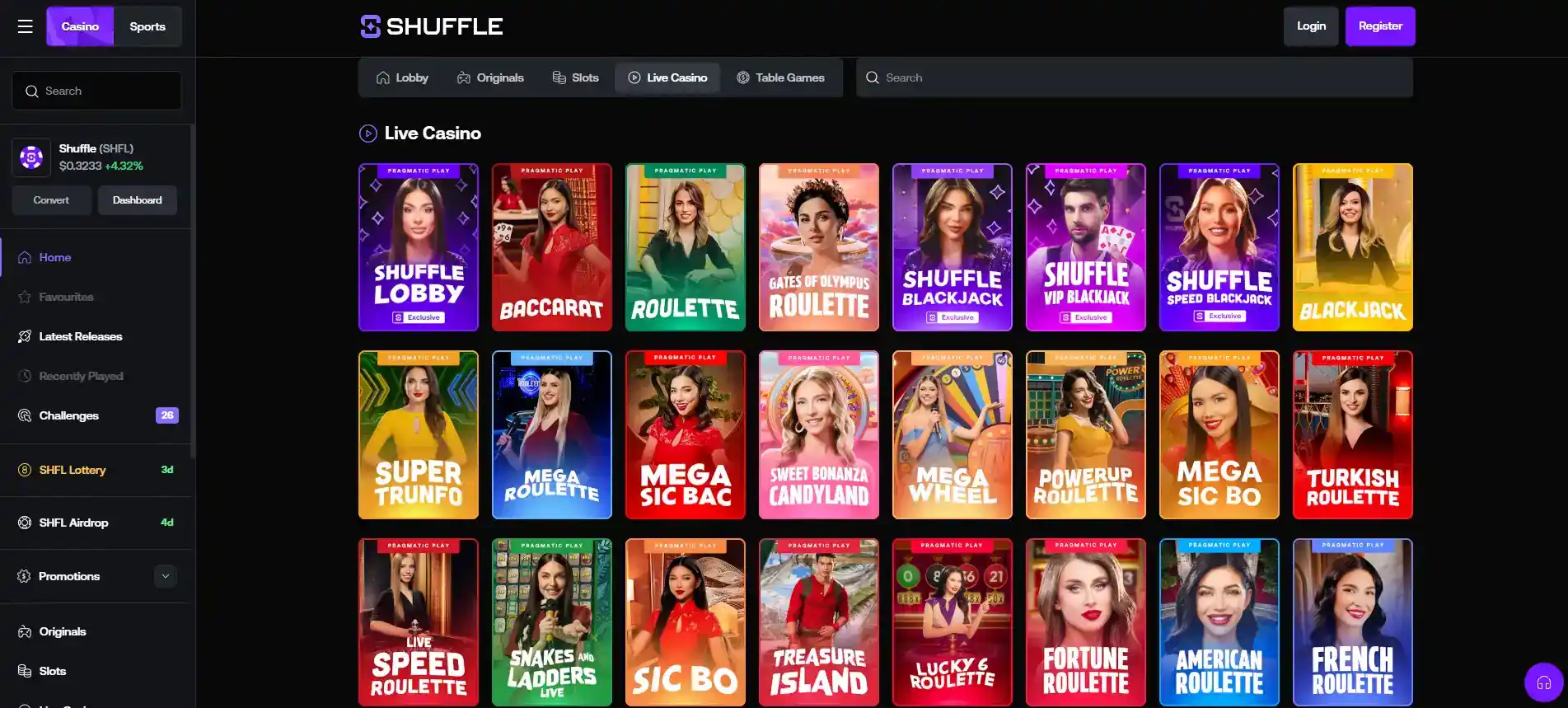
Task: Open yellow Blackjack game card
Action: (1353, 247)
